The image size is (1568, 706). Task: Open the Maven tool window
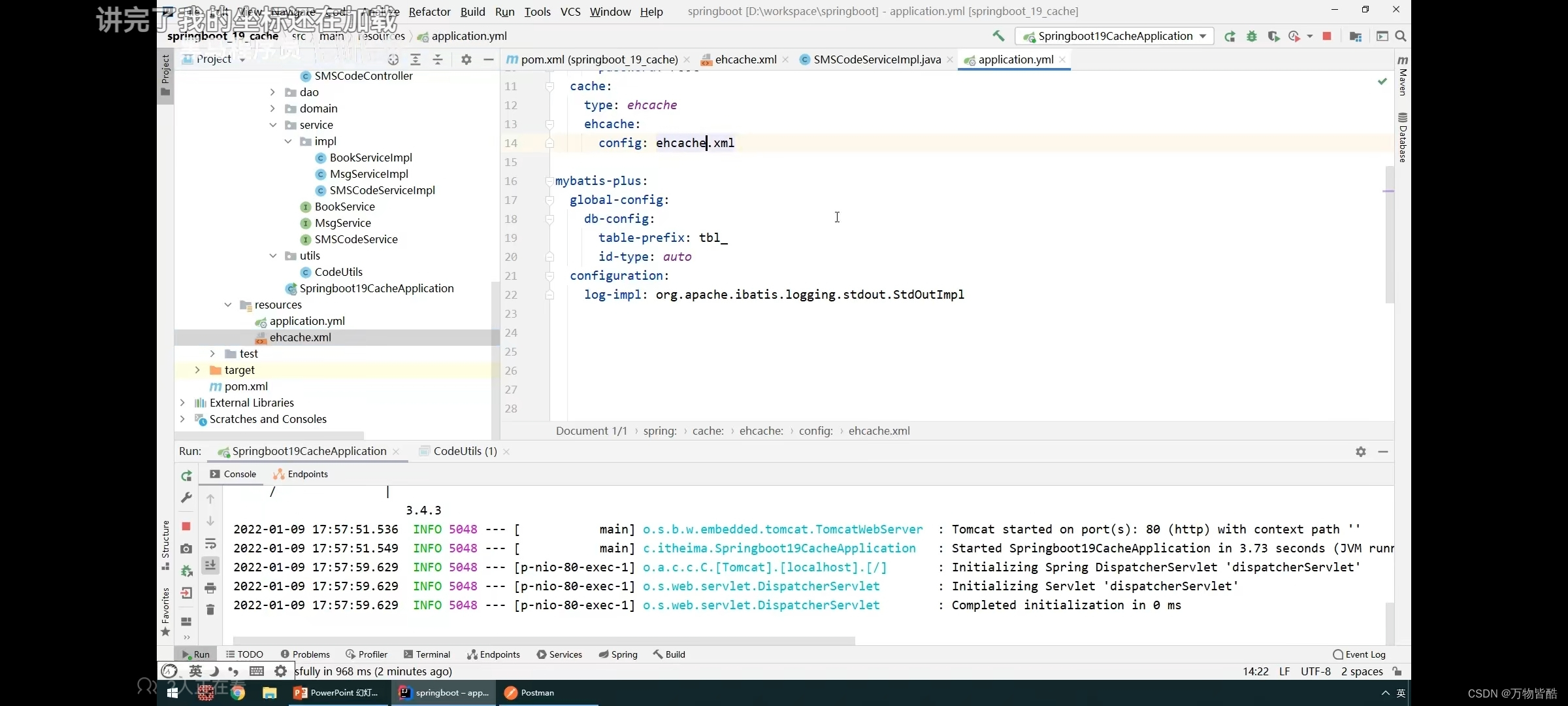pyautogui.click(x=1403, y=76)
